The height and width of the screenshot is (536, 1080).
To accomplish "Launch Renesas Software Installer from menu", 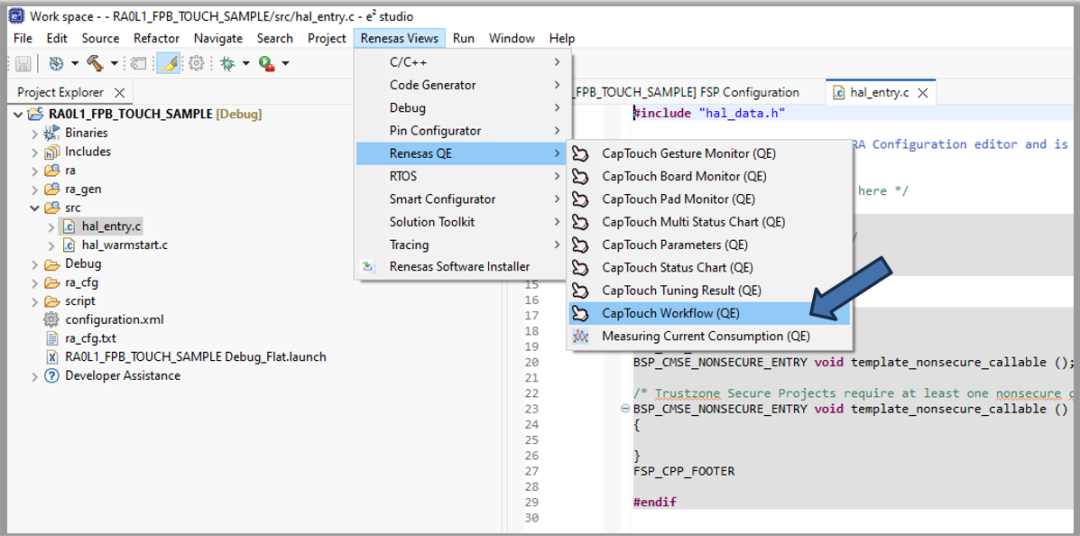I will (459, 267).
